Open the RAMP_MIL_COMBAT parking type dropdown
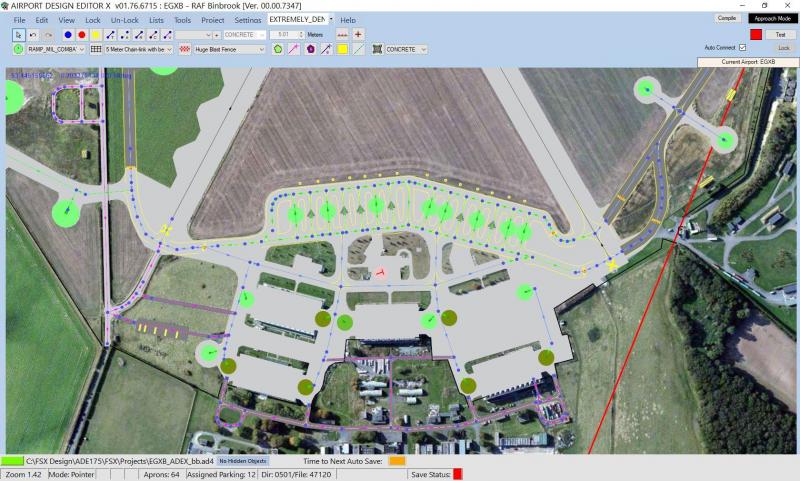 (56, 48)
